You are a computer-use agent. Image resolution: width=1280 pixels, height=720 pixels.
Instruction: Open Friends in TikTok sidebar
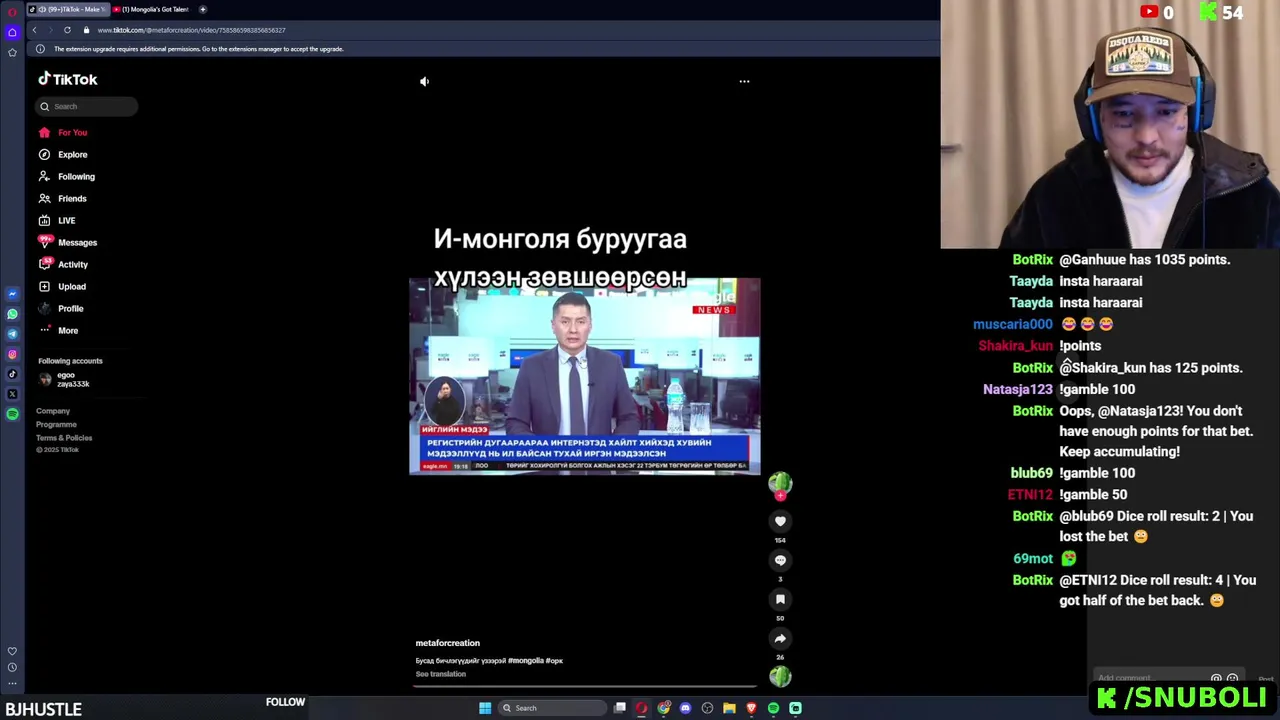62,198
